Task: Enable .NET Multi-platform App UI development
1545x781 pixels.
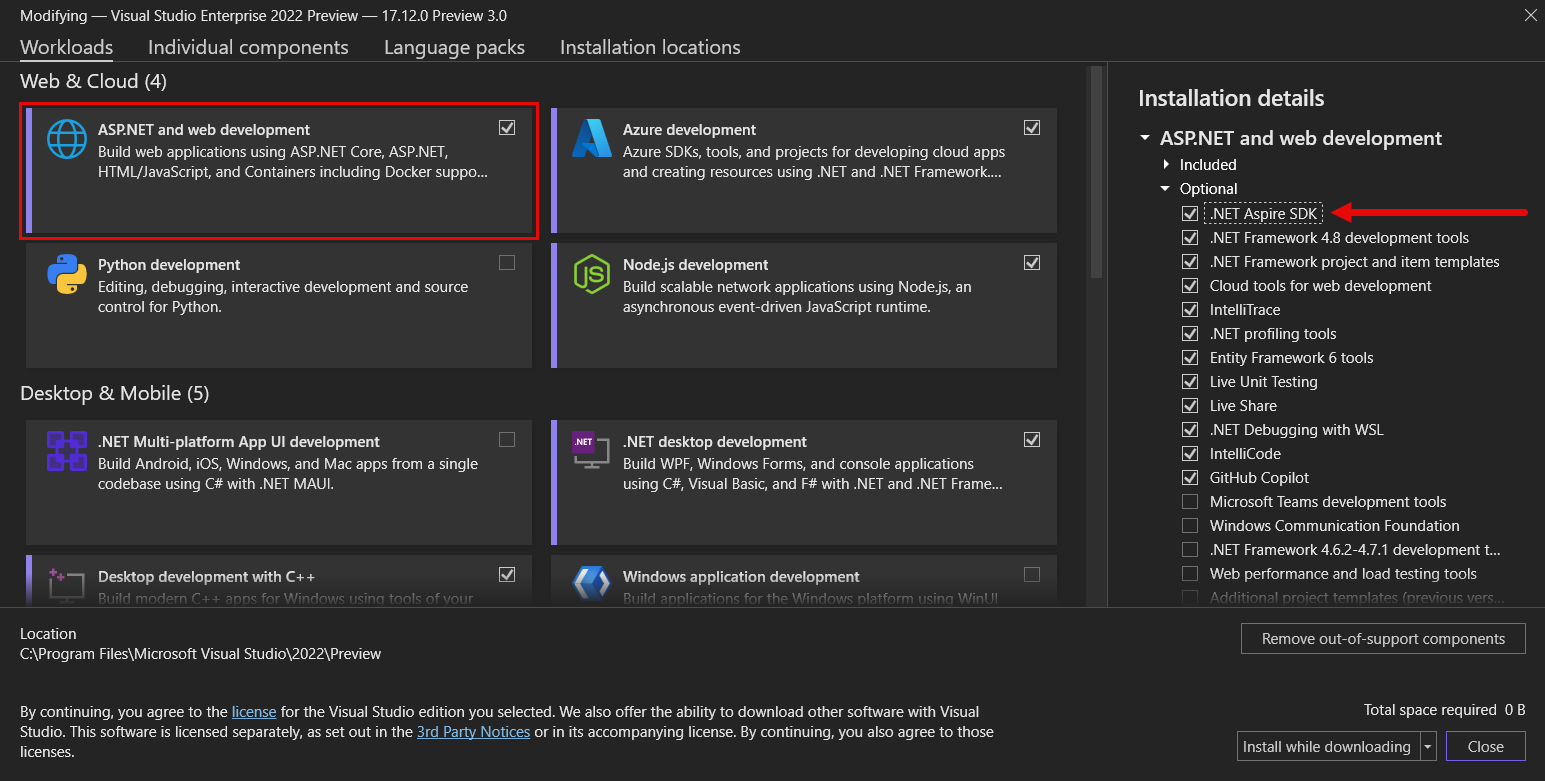Action: coord(507,440)
